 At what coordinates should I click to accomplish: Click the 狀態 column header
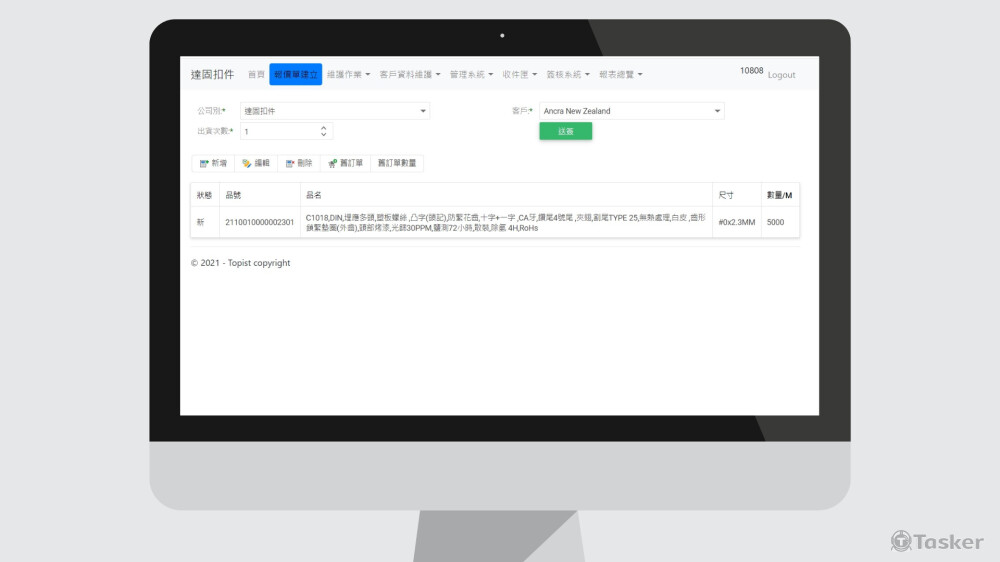point(205,195)
